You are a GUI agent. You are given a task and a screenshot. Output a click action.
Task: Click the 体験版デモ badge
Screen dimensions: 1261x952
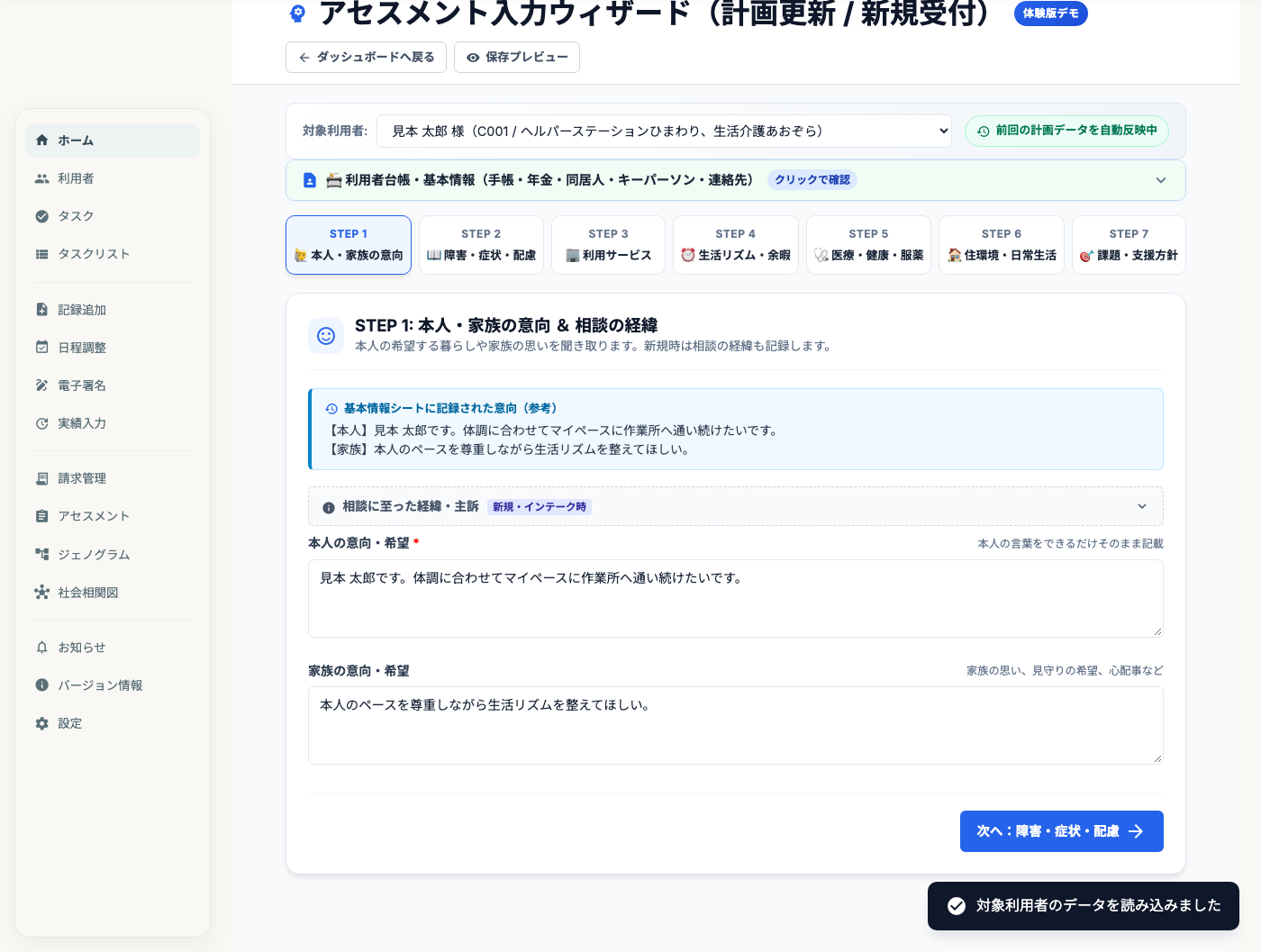[x=1051, y=14]
